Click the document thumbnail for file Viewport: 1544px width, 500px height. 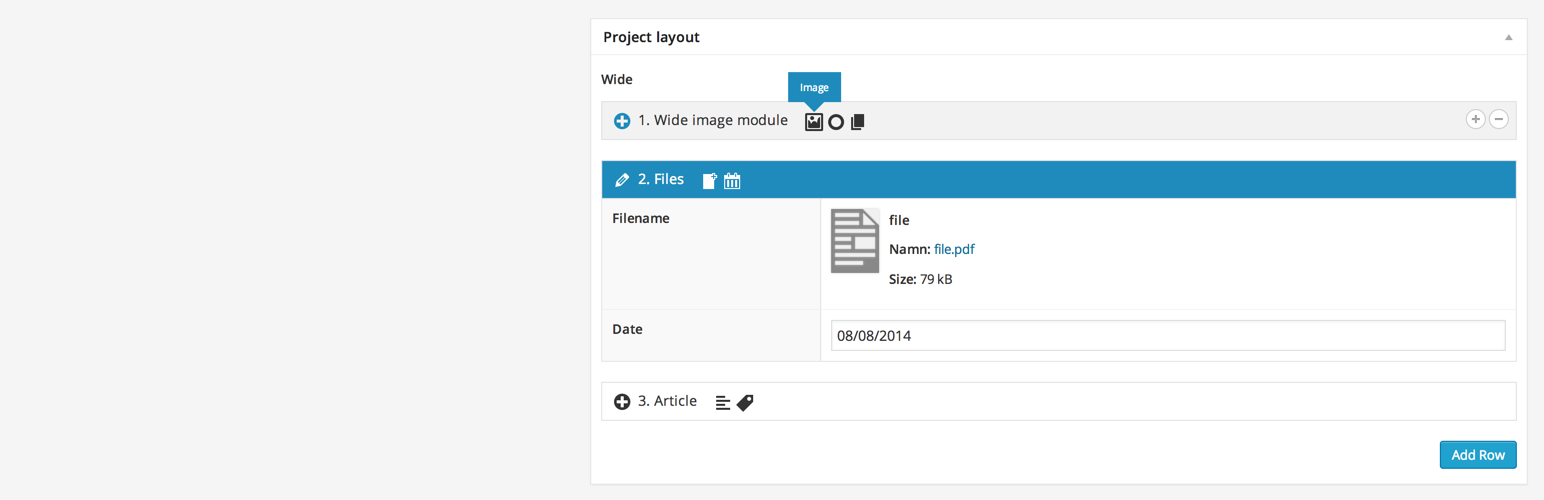tap(855, 241)
